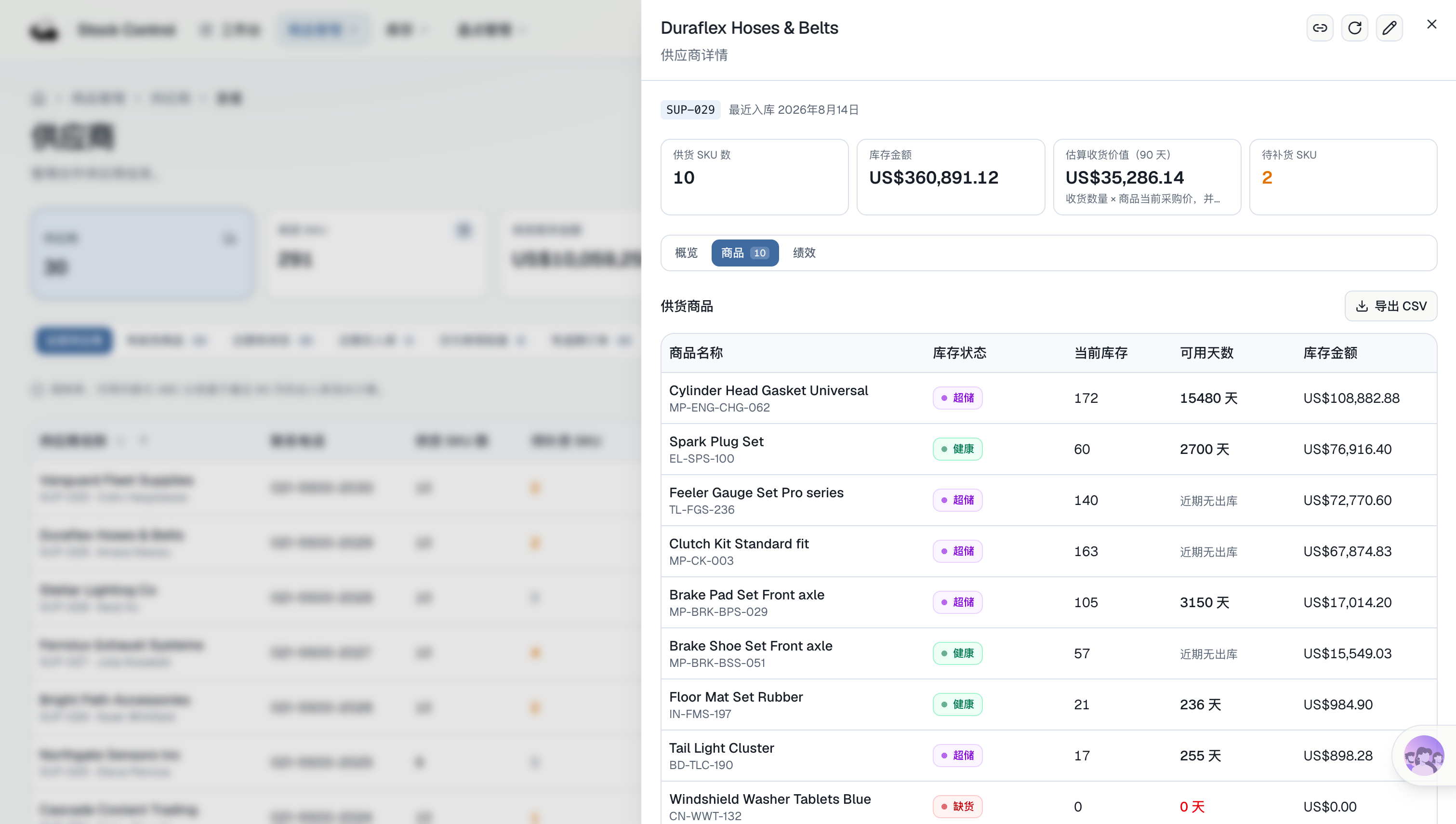The height and width of the screenshot is (824, 1456).
Task: Click the 2700 天 days value
Action: tap(1205, 450)
